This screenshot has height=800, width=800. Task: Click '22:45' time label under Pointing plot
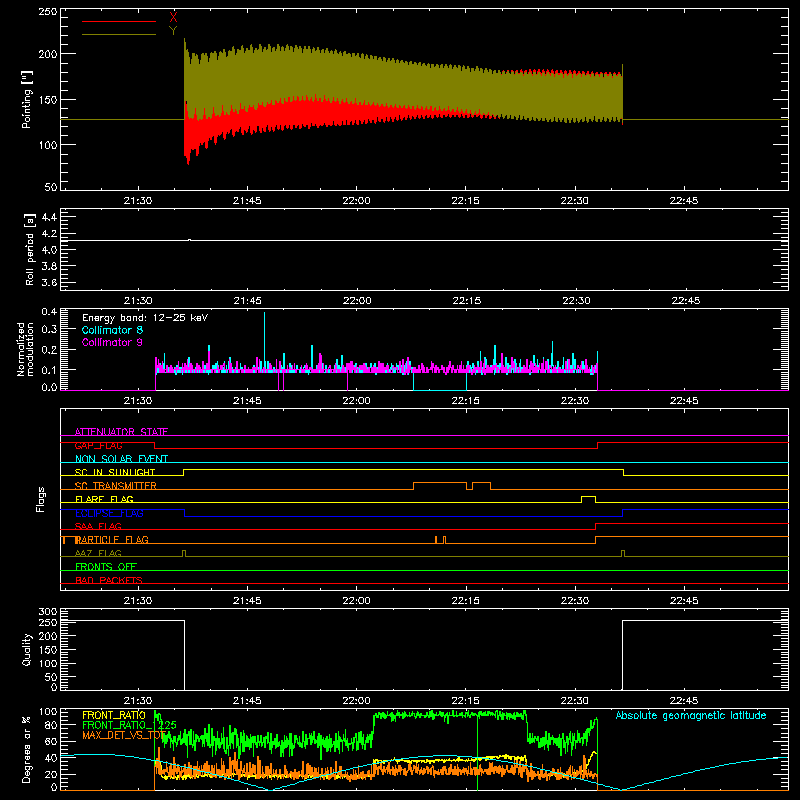(684, 201)
